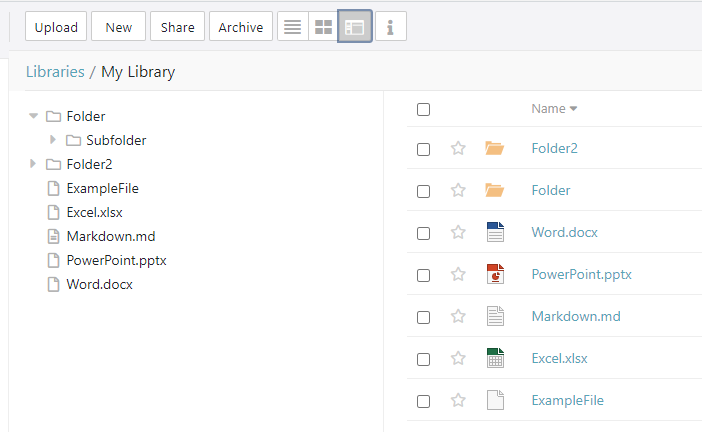Click the Excel.xlsx spreadsheet icon in list
This screenshot has height=432, width=702.
coord(494,359)
